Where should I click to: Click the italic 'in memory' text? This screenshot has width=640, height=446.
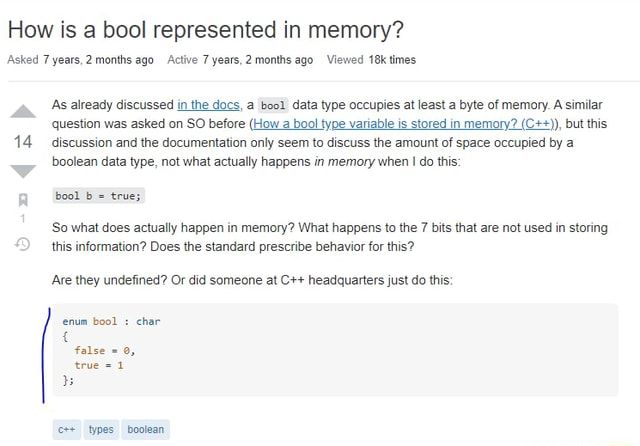tap(344, 162)
